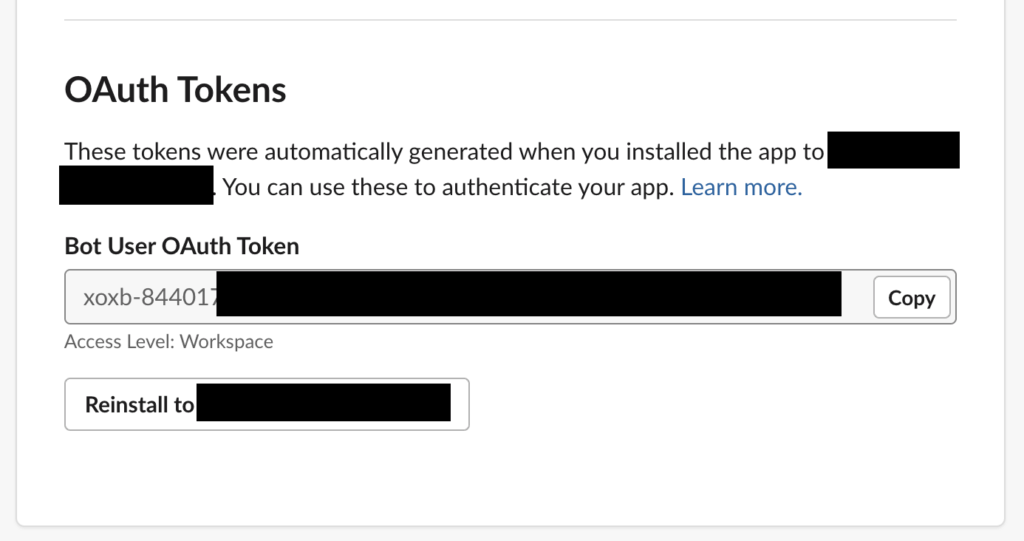Click the redacted name inside Reinstall button

323,402
